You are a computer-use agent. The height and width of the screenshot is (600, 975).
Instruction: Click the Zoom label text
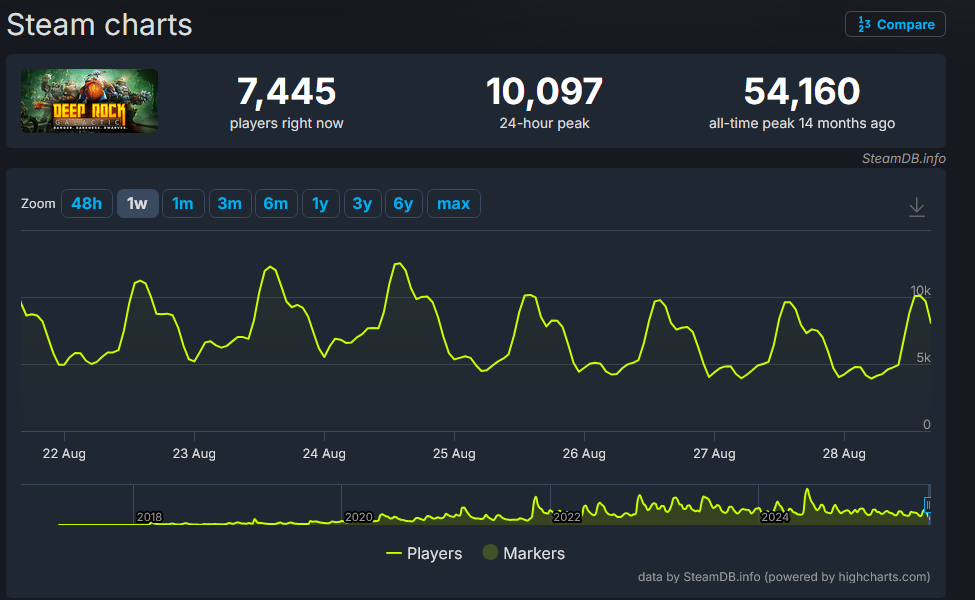38,203
